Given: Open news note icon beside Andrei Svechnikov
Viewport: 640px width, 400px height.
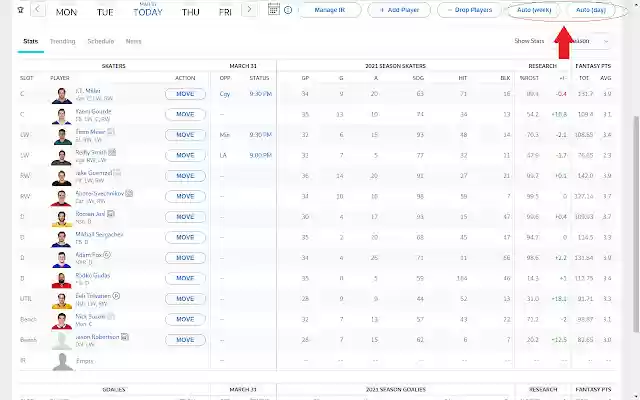Looking at the screenshot, I should point(129,193).
